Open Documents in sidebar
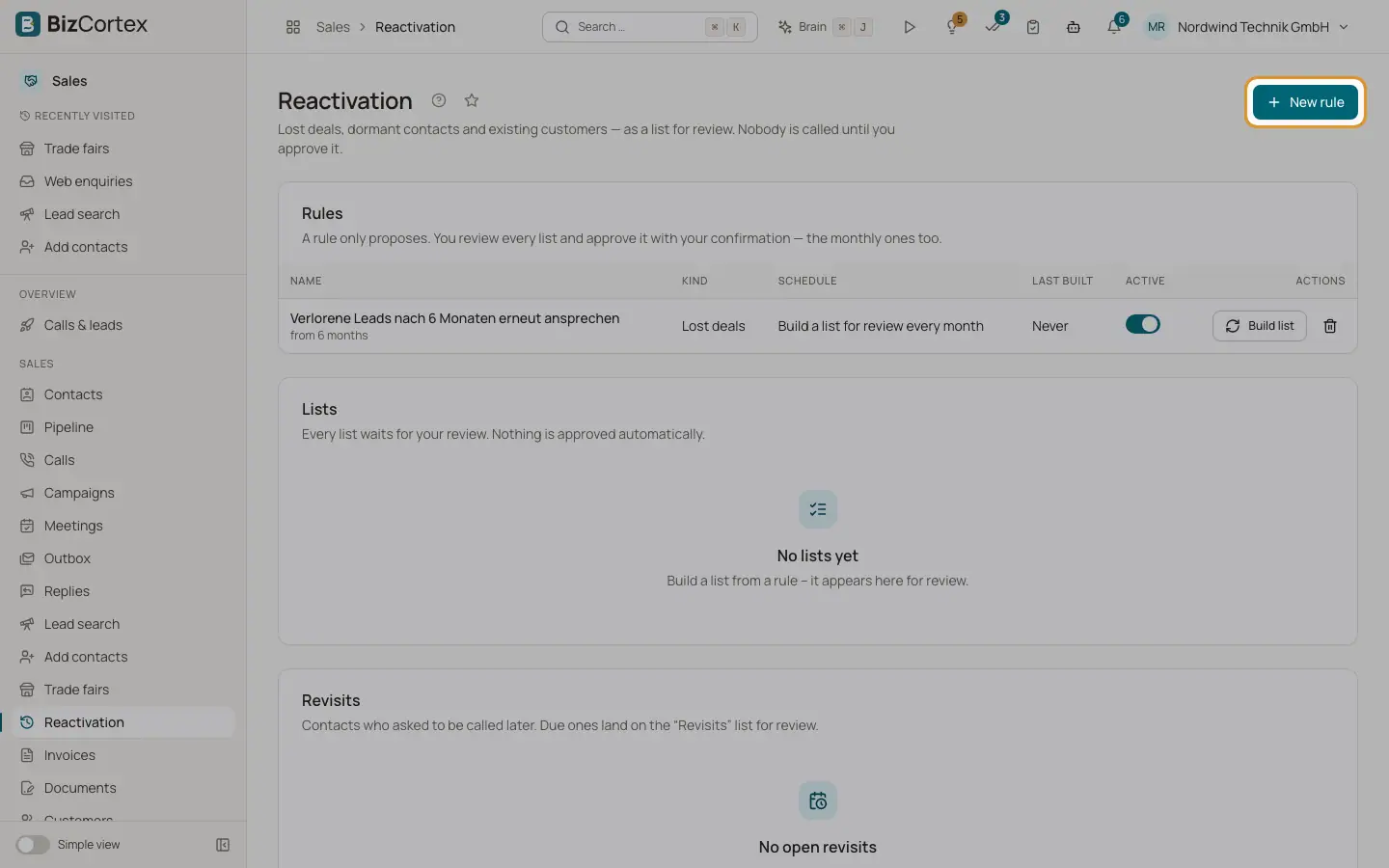Image resolution: width=1389 pixels, height=868 pixels. pyautogui.click(x=123, y=788)
